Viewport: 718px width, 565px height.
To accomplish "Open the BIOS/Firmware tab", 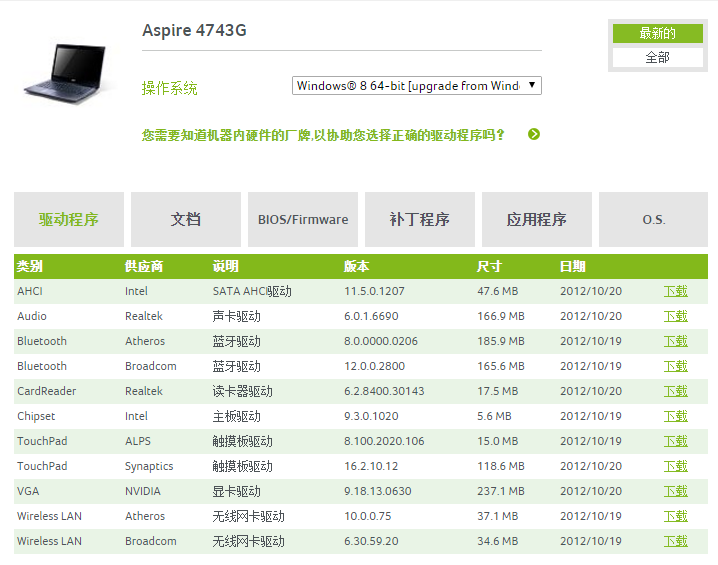I will tap(303, 219).
